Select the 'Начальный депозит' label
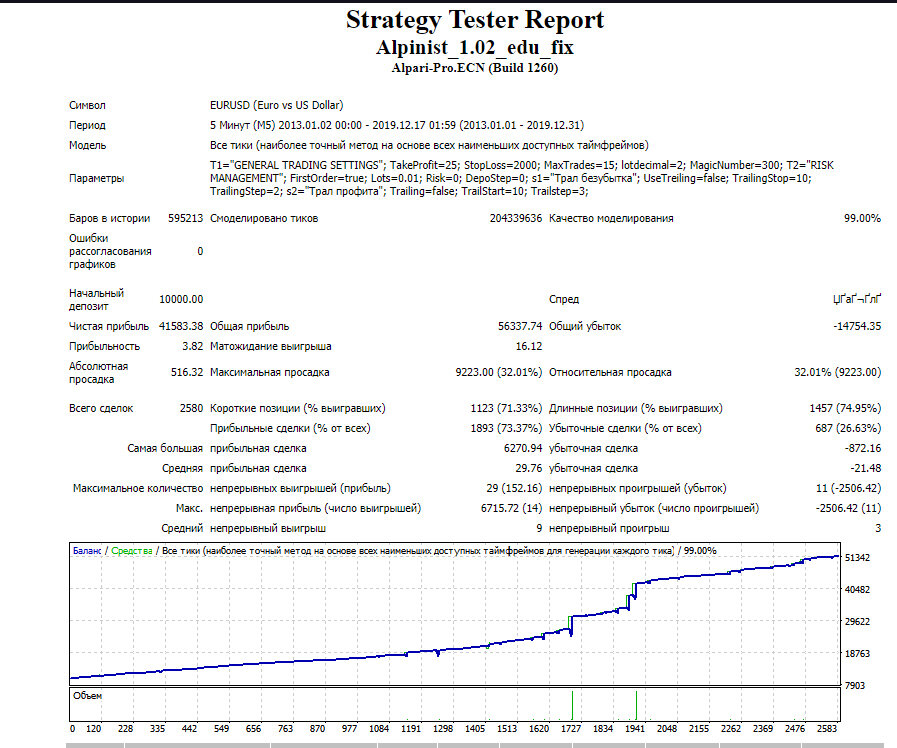This screenshot has height=748, width=897. pos(96,300)
